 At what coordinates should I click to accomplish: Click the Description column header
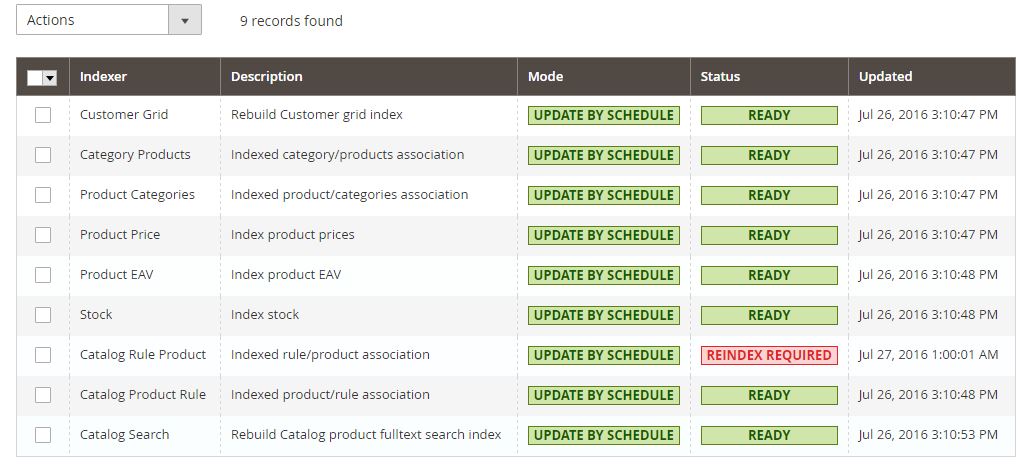point(266,77)
